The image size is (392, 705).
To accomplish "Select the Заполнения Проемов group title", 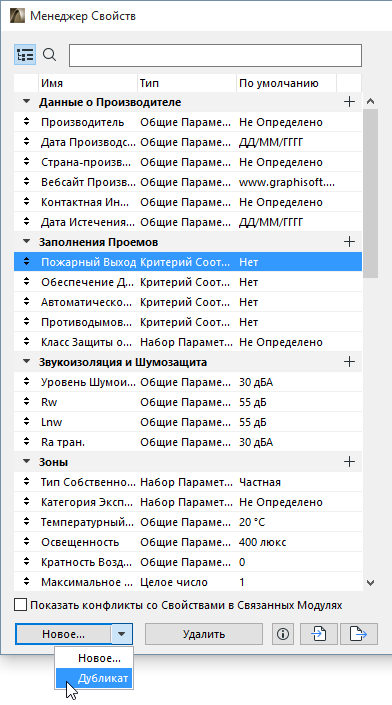I will click(98, 242).
